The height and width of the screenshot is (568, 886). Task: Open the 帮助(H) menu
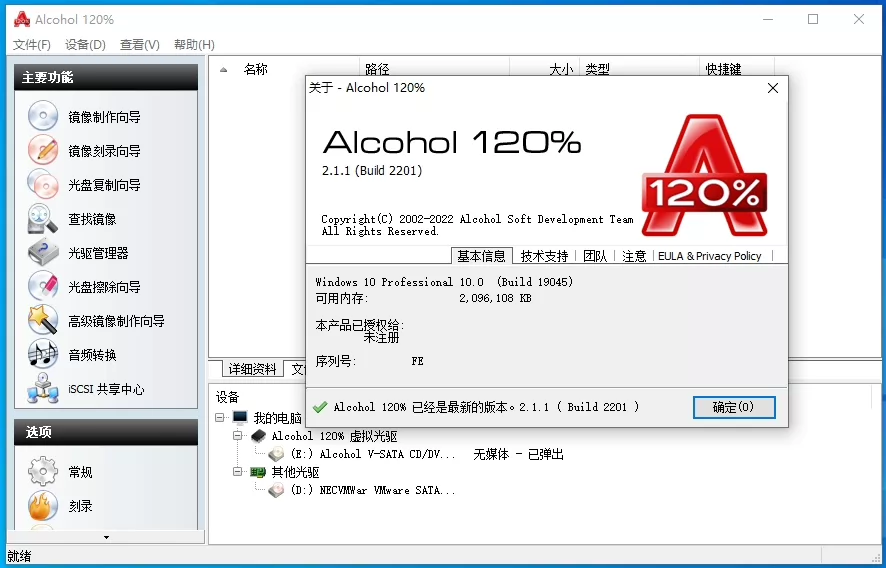pos(194,45)
